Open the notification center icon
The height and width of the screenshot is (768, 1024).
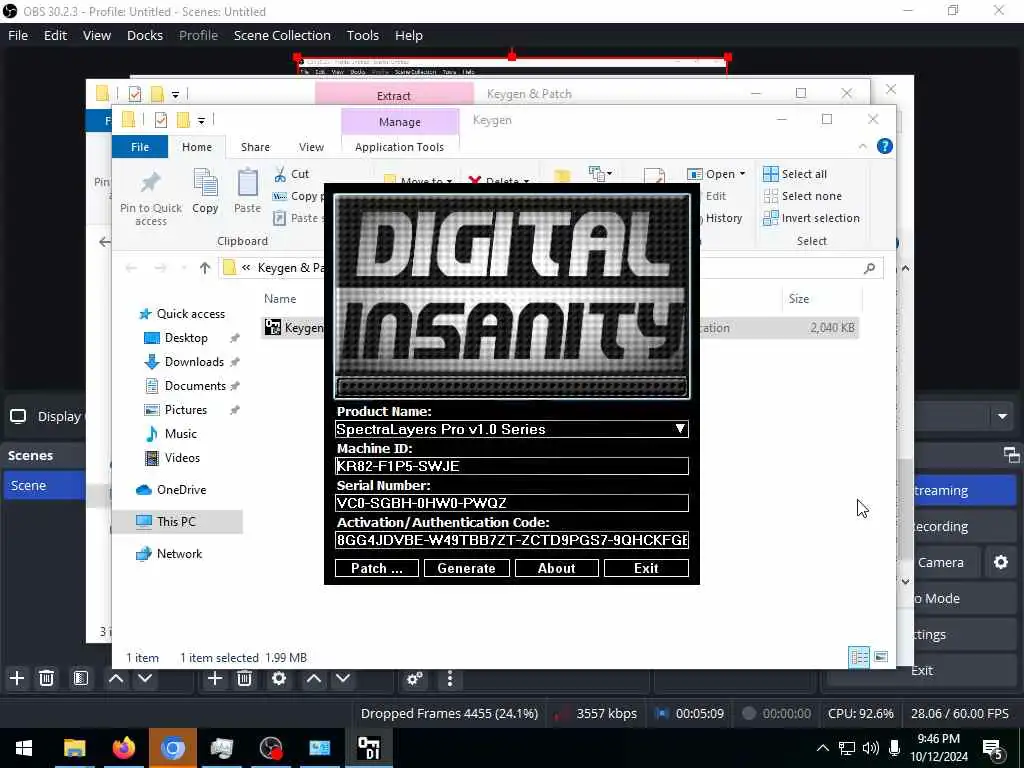pos(993,749)
